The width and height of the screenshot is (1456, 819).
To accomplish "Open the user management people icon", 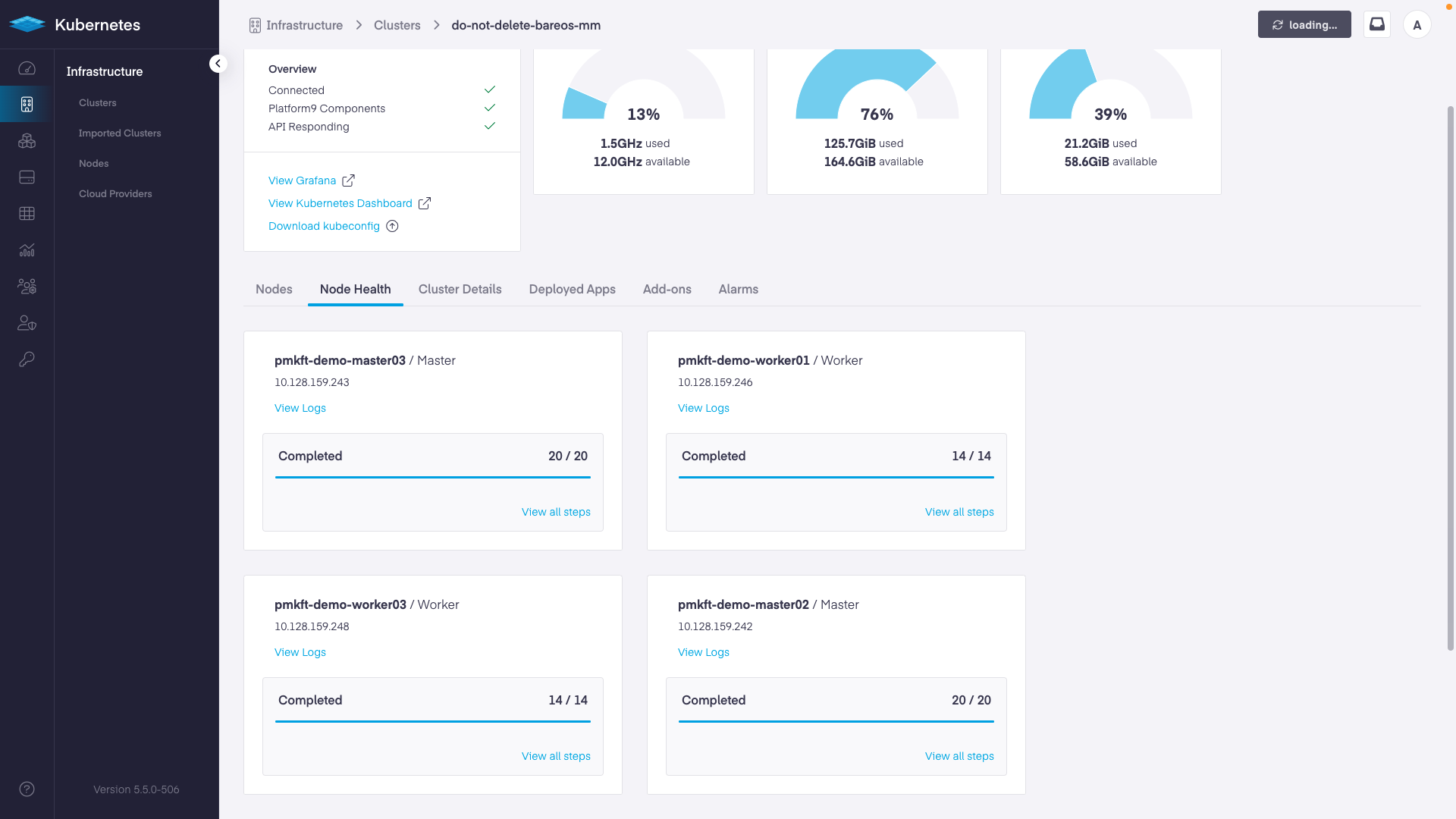I will click(27, 287).
